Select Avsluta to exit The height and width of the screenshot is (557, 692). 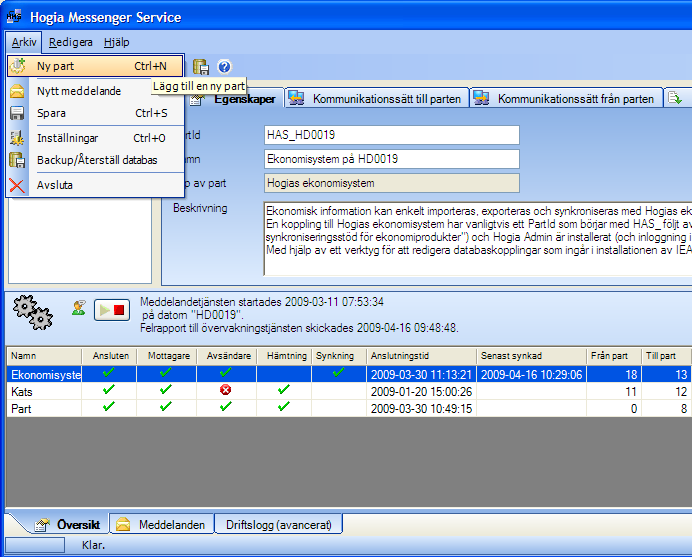pyautogui.click(x=95, y=185)
